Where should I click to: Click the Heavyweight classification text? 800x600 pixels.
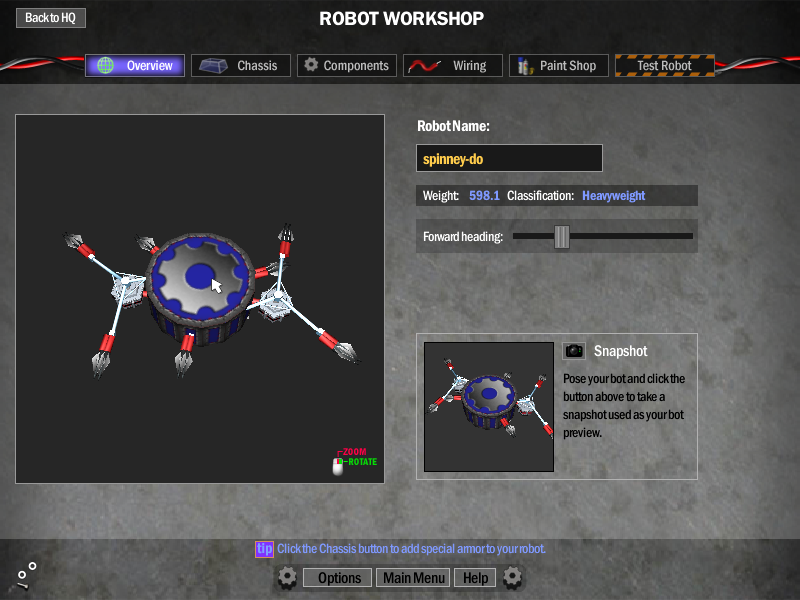tap(613, 195)
